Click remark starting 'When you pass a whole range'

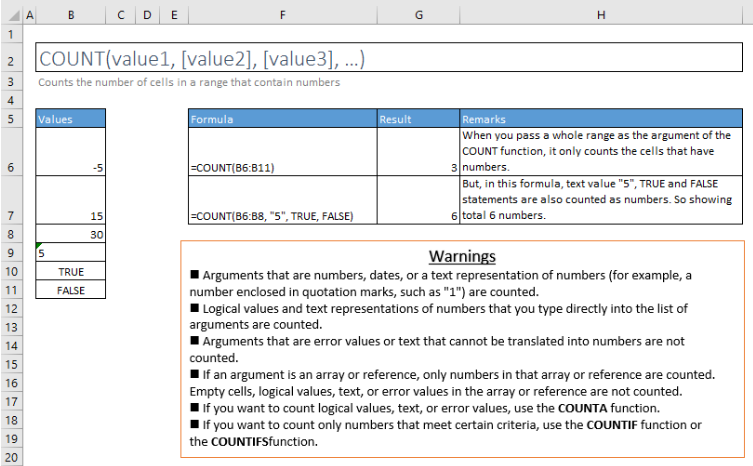(x=601, y=151)
